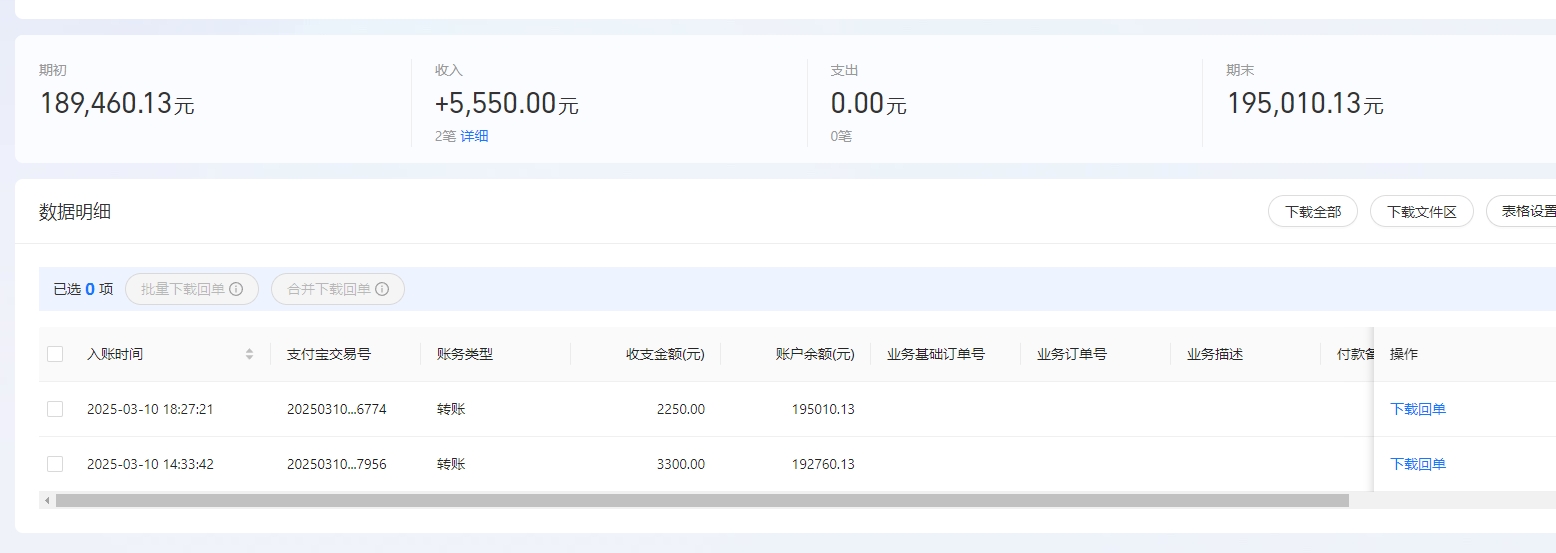Click transaction number 20250310...7956
The height and width of the screenshot is (553, 1556).
[x=336, y=464]
